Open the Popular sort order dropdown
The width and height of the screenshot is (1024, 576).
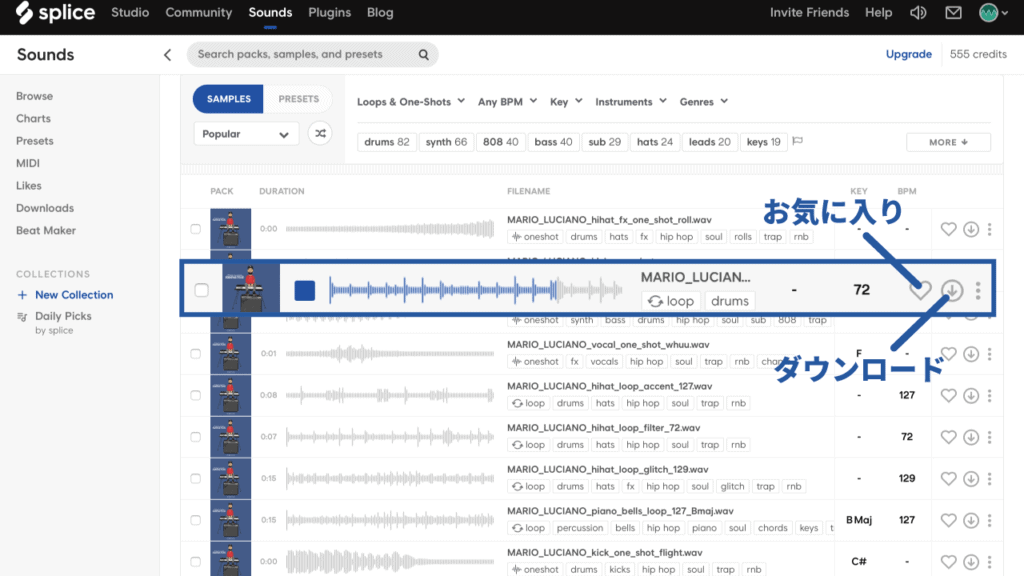[x=246, y=133]
